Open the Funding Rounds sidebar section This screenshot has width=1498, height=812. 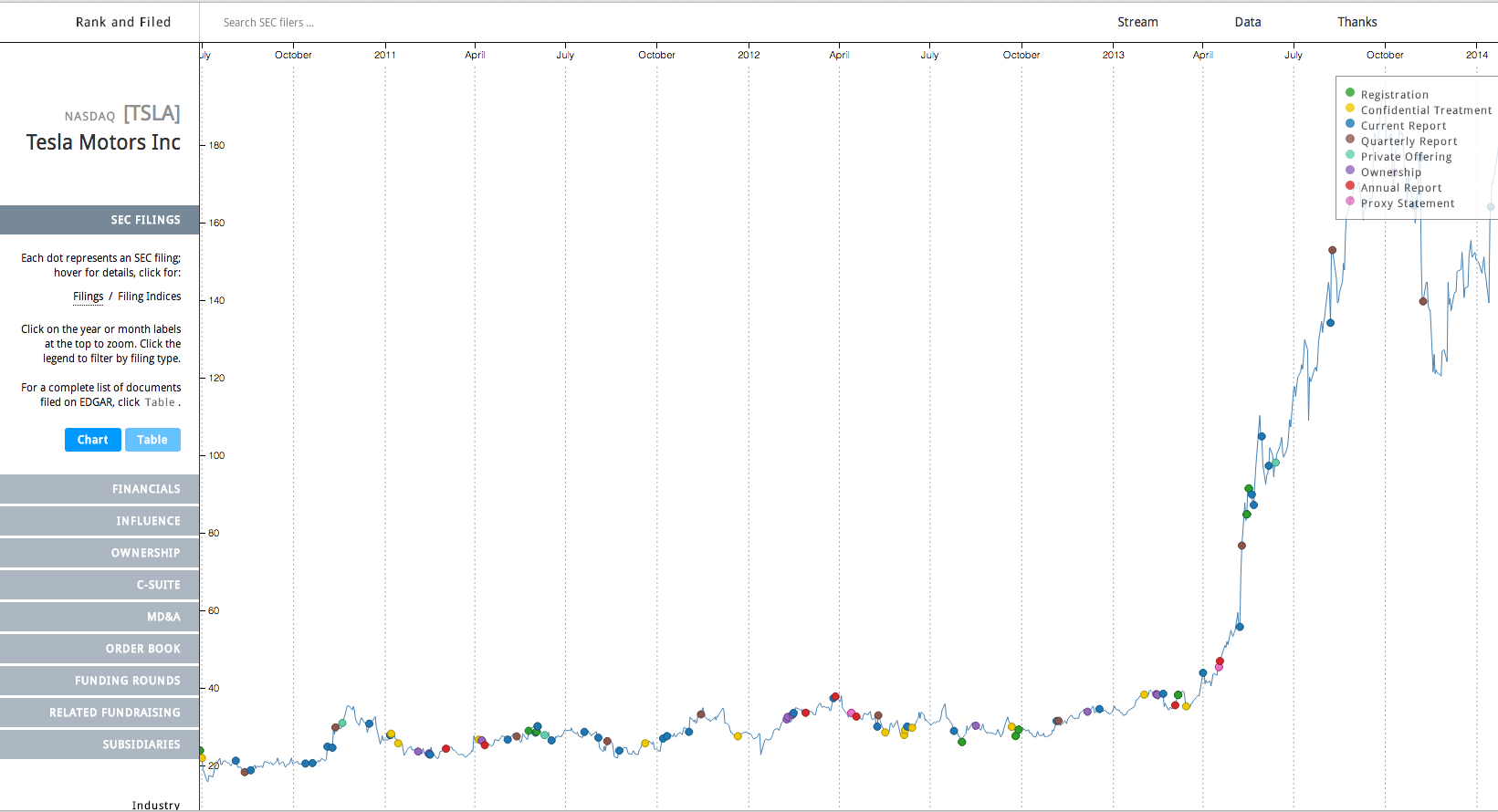(100, 681)
